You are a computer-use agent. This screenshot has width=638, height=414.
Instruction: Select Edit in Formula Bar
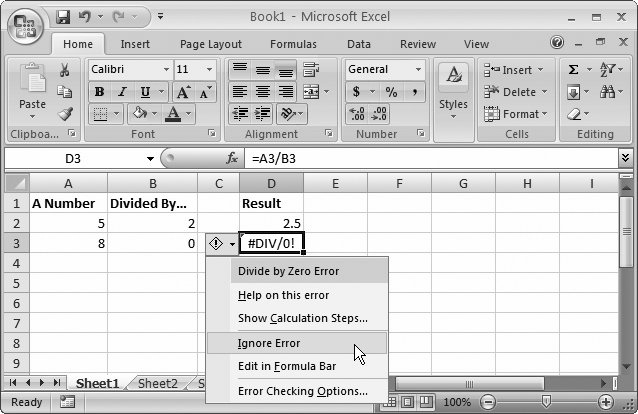click(297, 366)
